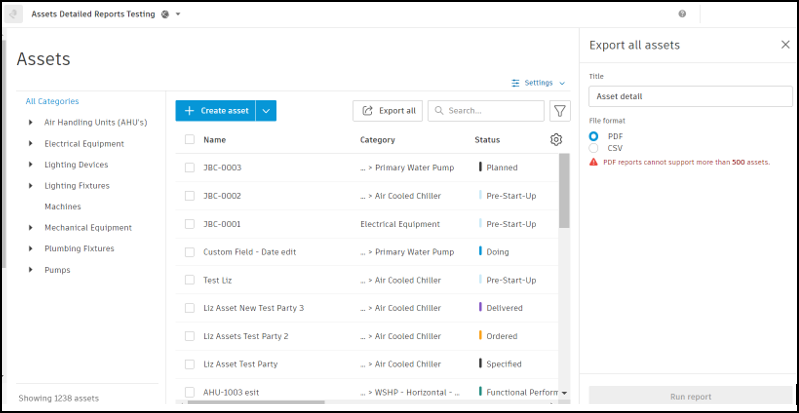The width and height of the screenshot is (799, 413).
Task: Expand the Air Handling Units category
Action: [x=30, y=123]
